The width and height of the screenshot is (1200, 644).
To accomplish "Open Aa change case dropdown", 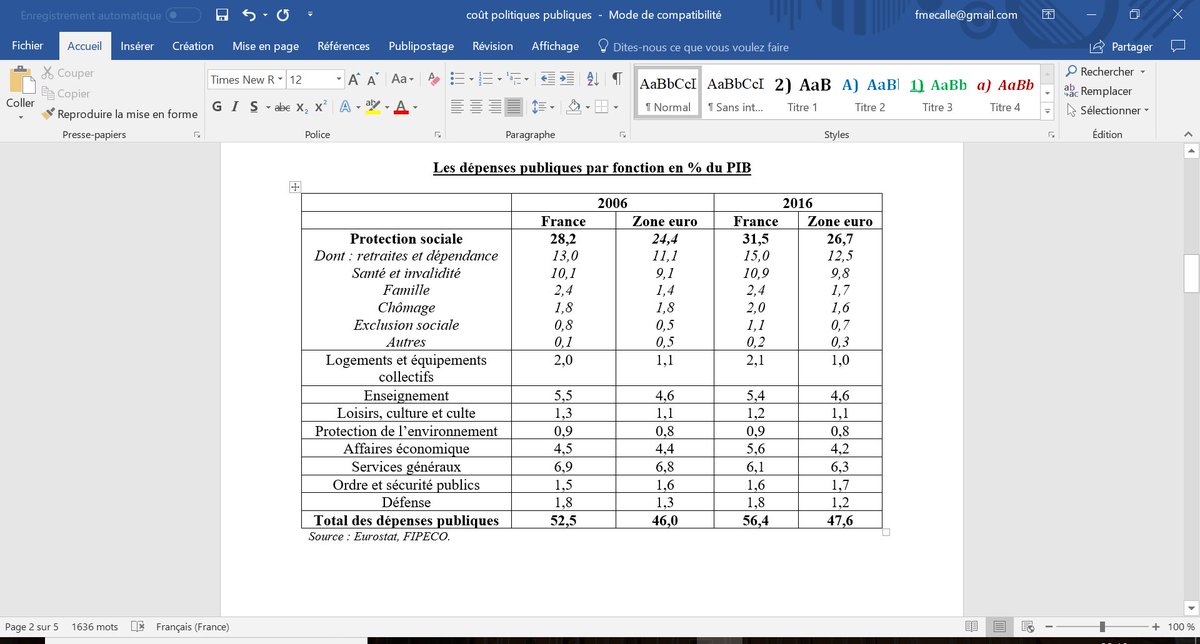I will (x=403, y=79).
